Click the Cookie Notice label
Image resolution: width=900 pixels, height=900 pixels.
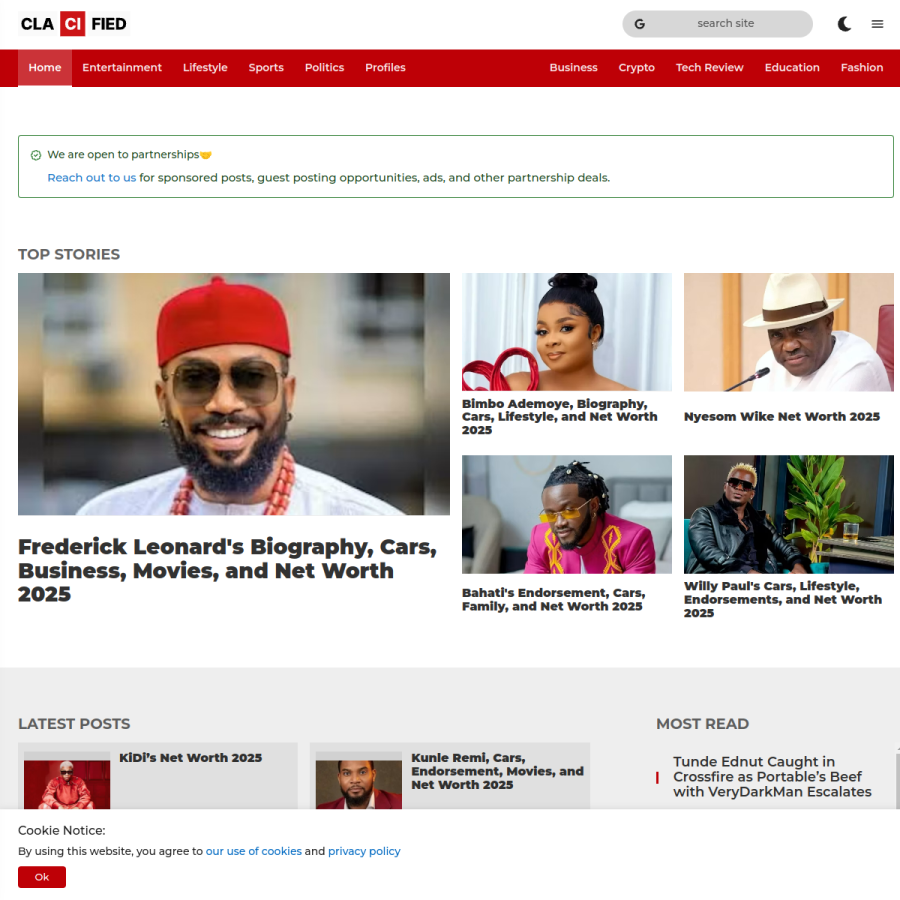coord(61,831)
